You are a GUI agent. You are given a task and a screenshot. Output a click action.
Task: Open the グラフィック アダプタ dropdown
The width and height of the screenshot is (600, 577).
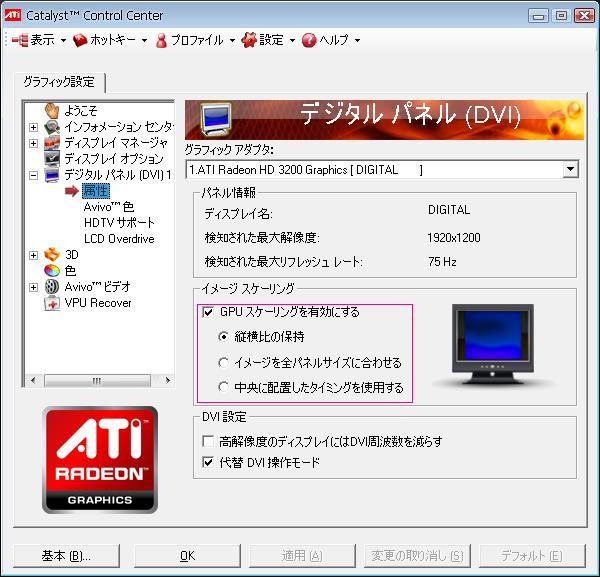click(570, 169)
